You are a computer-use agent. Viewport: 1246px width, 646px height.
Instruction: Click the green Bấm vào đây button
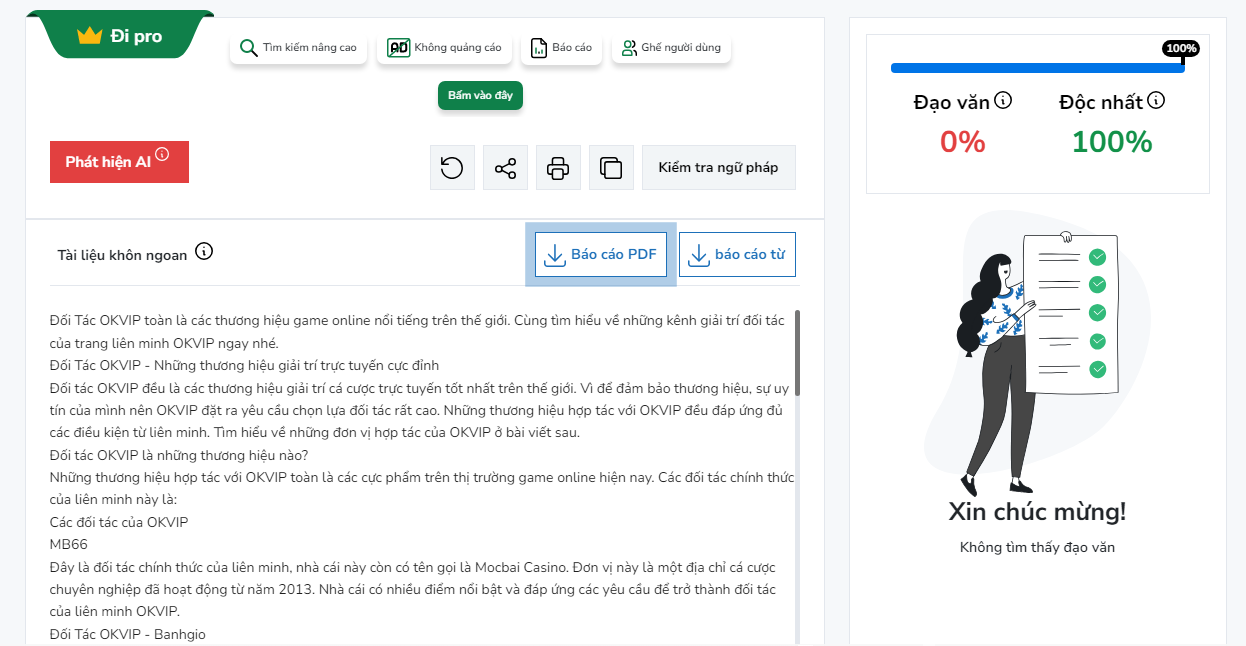pos(480,95)
